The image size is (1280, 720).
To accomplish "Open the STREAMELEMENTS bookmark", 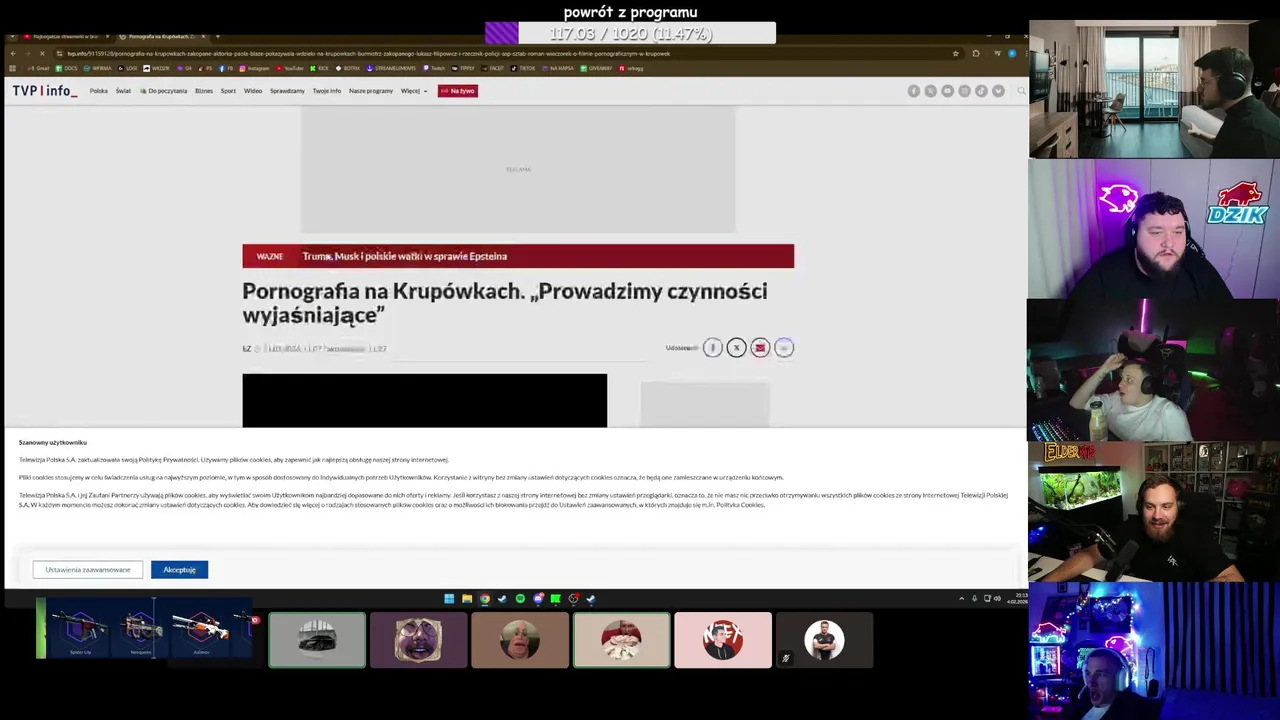I will click(x=392, y=68).
